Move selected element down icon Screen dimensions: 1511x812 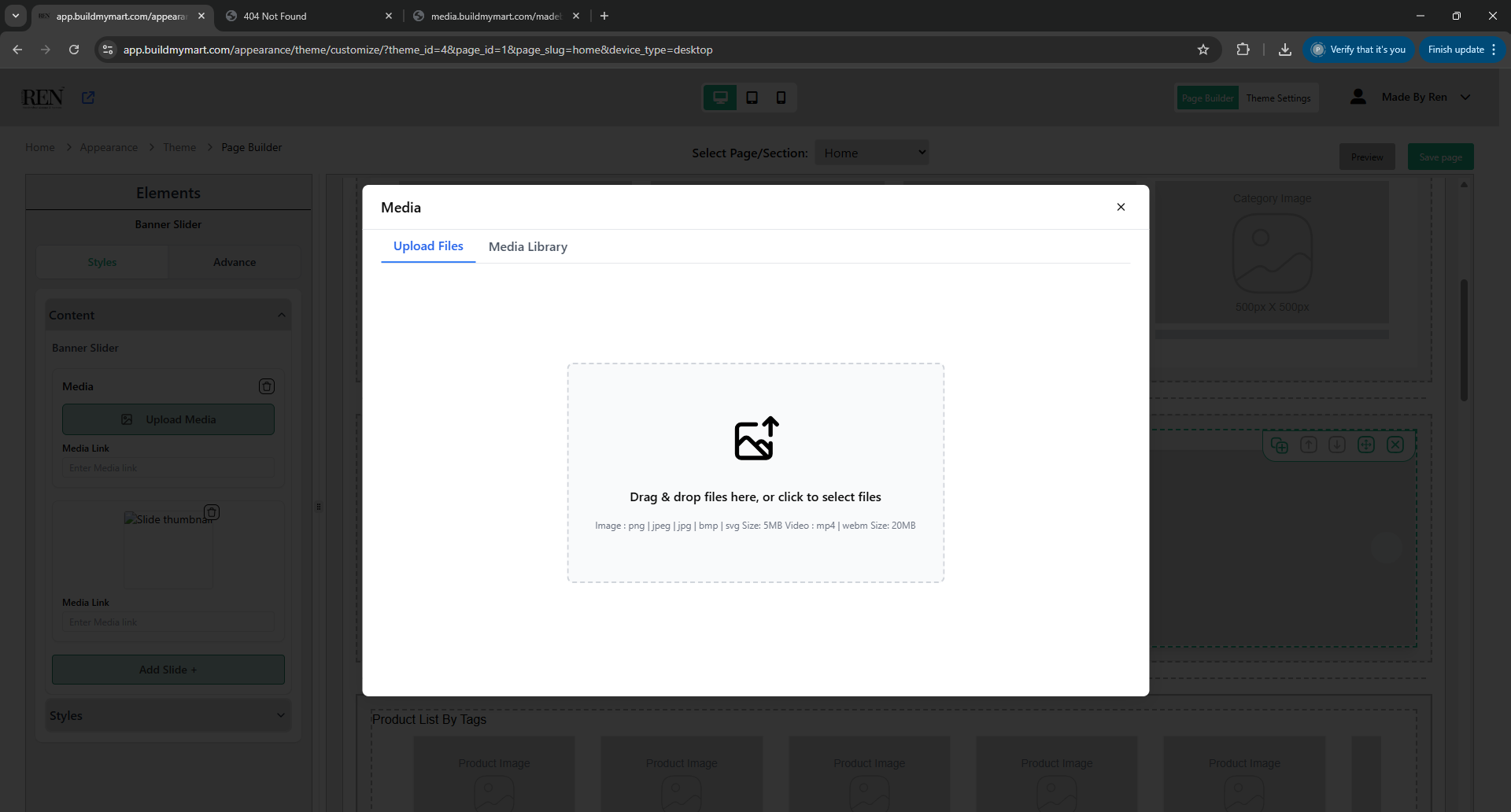[x=1337, y=445]
